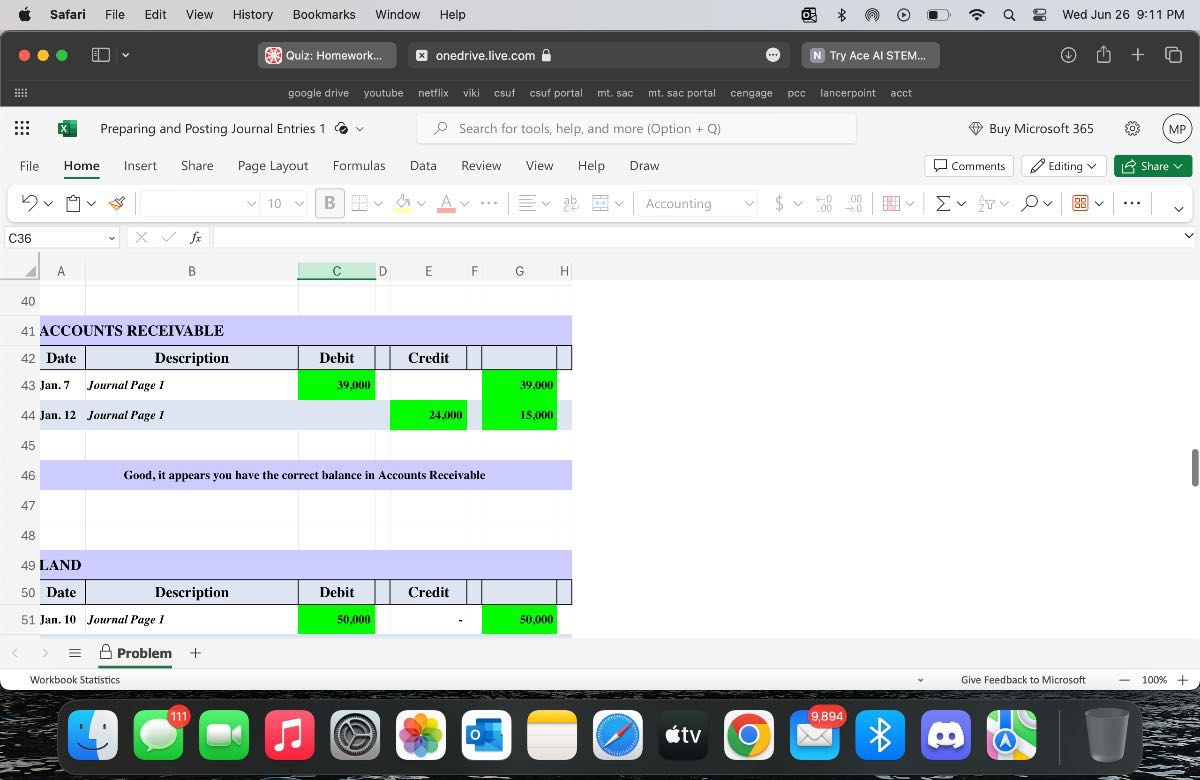This screenshot has width=1200, height=780.
Task: Open the Accounting number format dropdown
Action: point(697,203)
